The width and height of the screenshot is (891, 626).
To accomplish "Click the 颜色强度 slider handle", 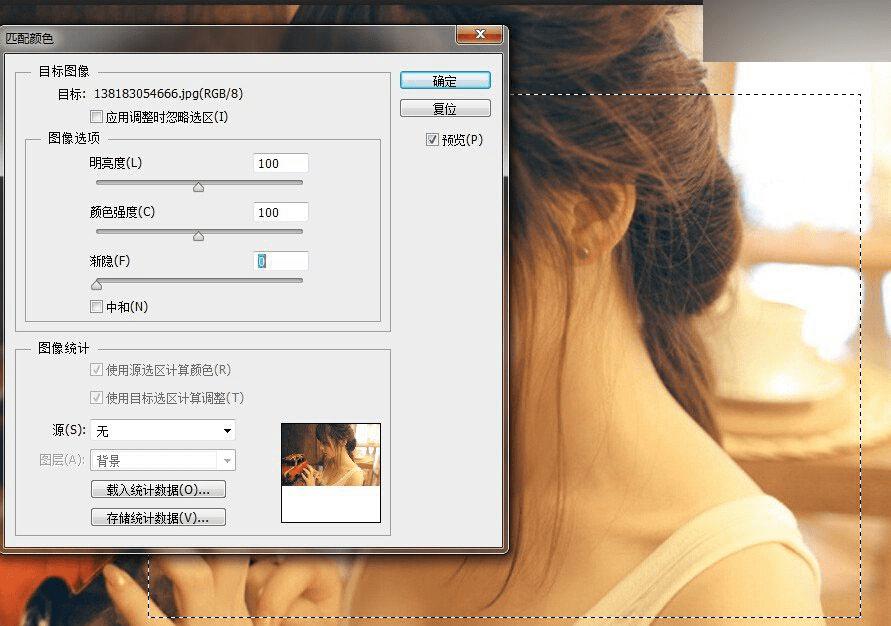I will click(198, 236).
